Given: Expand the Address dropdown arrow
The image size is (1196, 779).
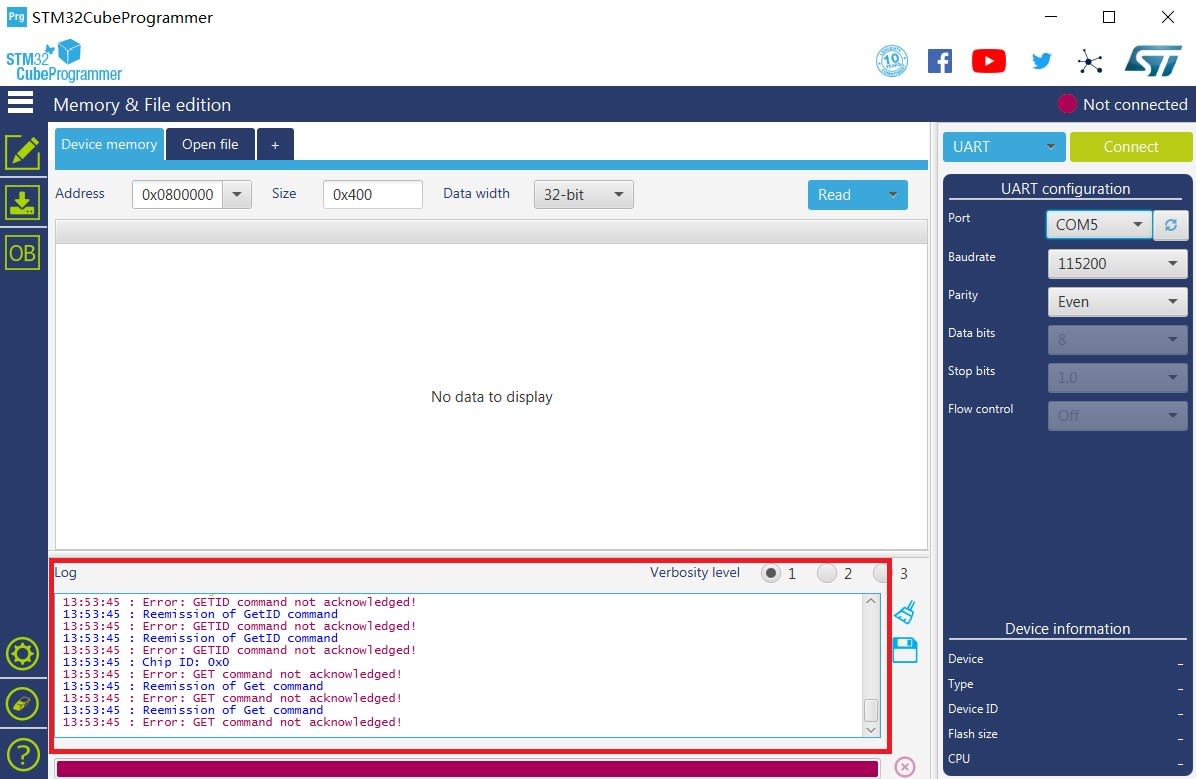Looking at the screenshot, I should click(x=237, y=195).
